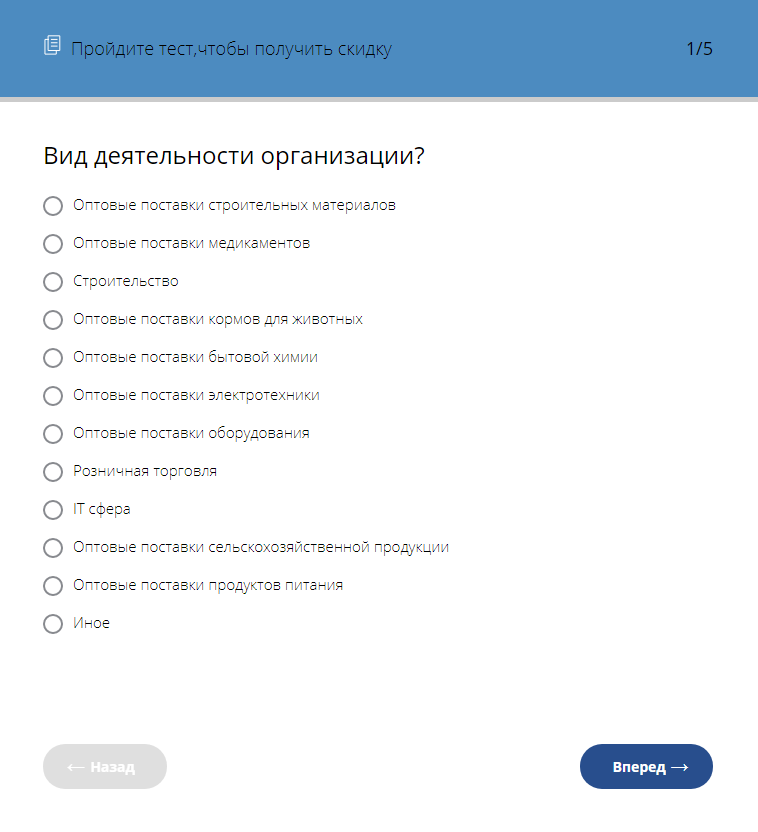The image size is (758, 832).
Task: Pick the Розничная торговля answer
Action: pos(52,472)
